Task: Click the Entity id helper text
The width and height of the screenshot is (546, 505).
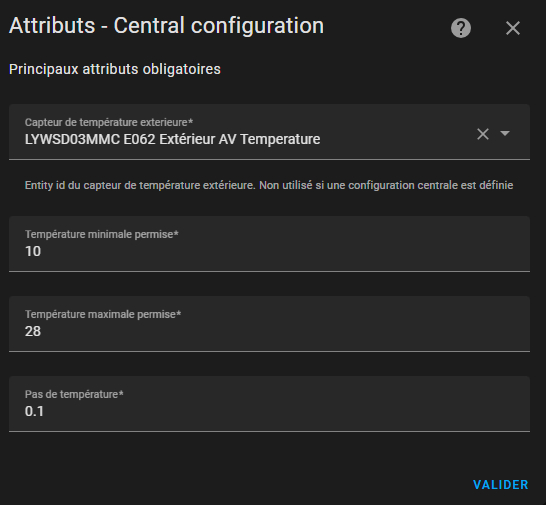Action: pyautogui.click(x=269, y=185)
